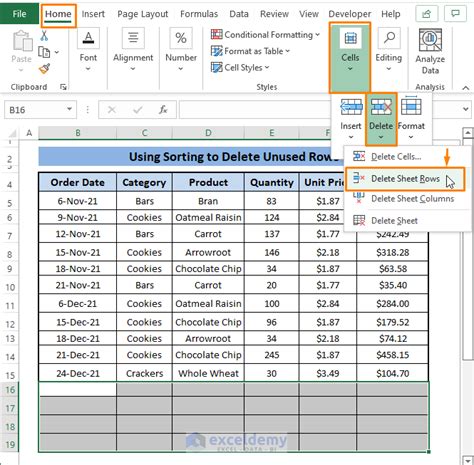Expand the Paste dropdown arrow
474x465 pixels.
click(21, 70)
